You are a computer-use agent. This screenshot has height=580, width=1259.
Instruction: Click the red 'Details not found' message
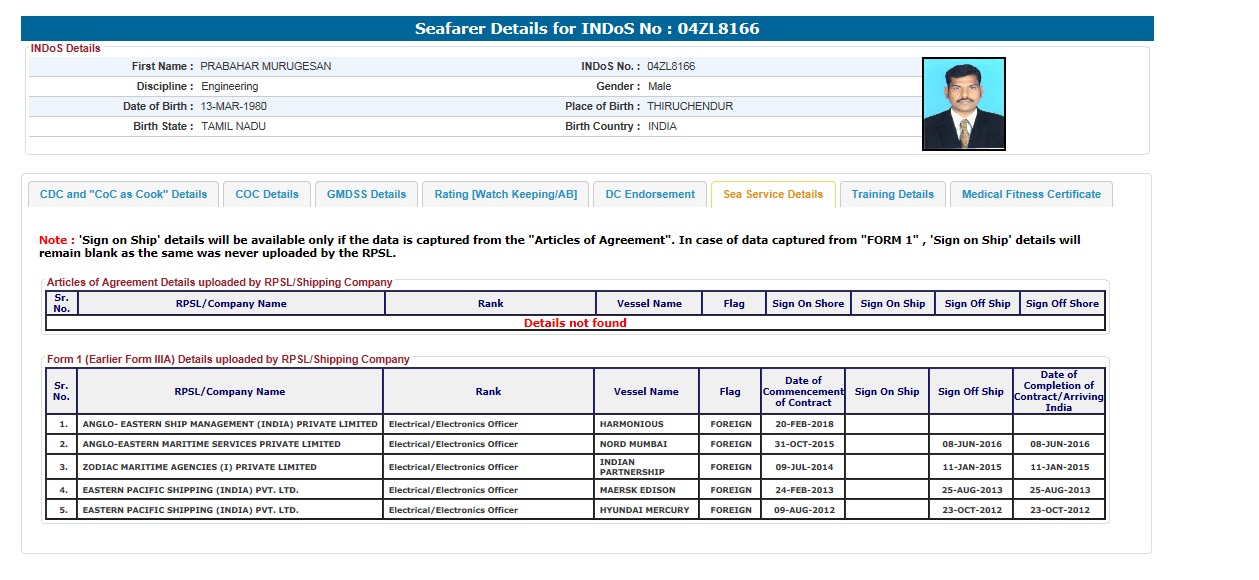coord(575,323)
